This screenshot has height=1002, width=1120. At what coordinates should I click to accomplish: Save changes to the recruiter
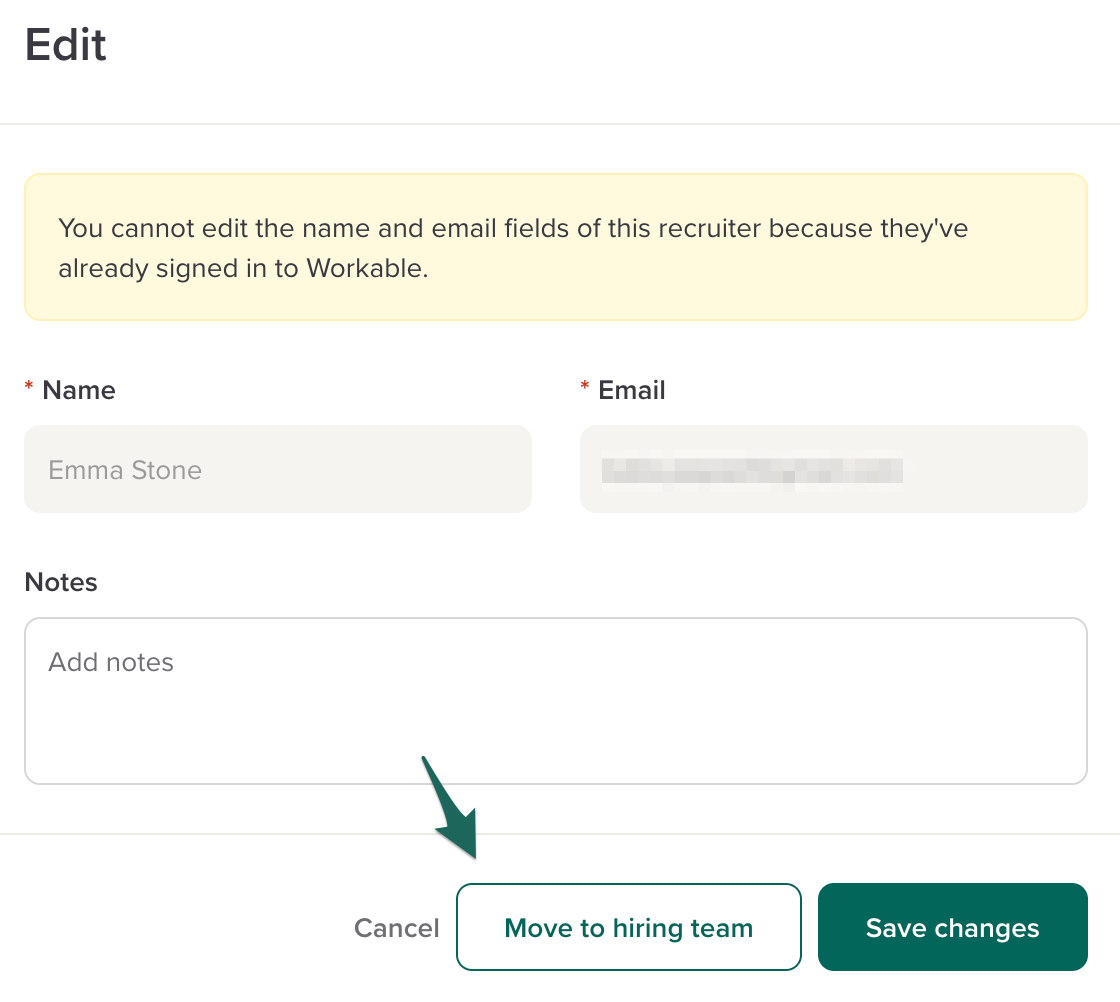pos(952,927)
